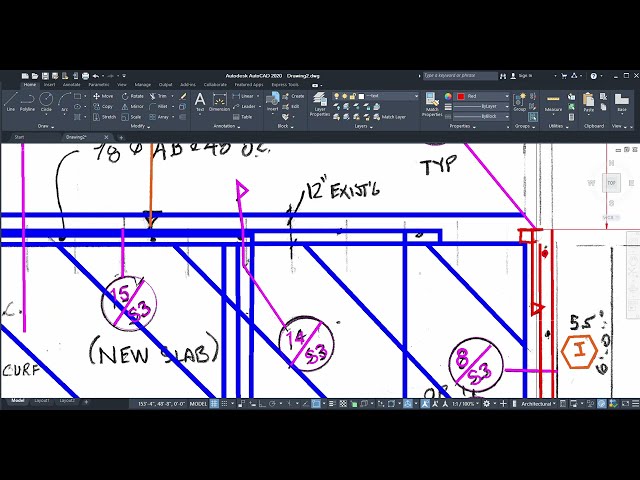The width and height of the screenshot is (640, 480).
Task: Click the white layer color swatch
Action: click(x=361, y=96)
